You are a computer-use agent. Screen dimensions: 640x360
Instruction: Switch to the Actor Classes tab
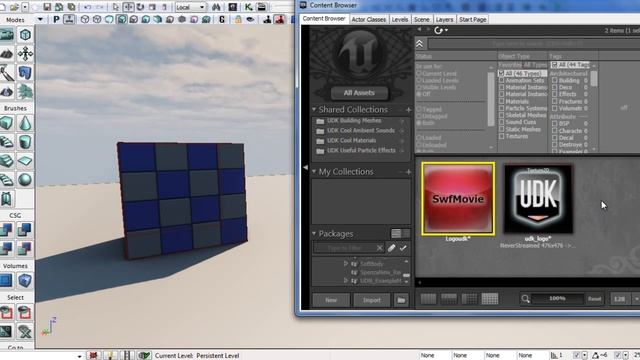pos(369,20)
